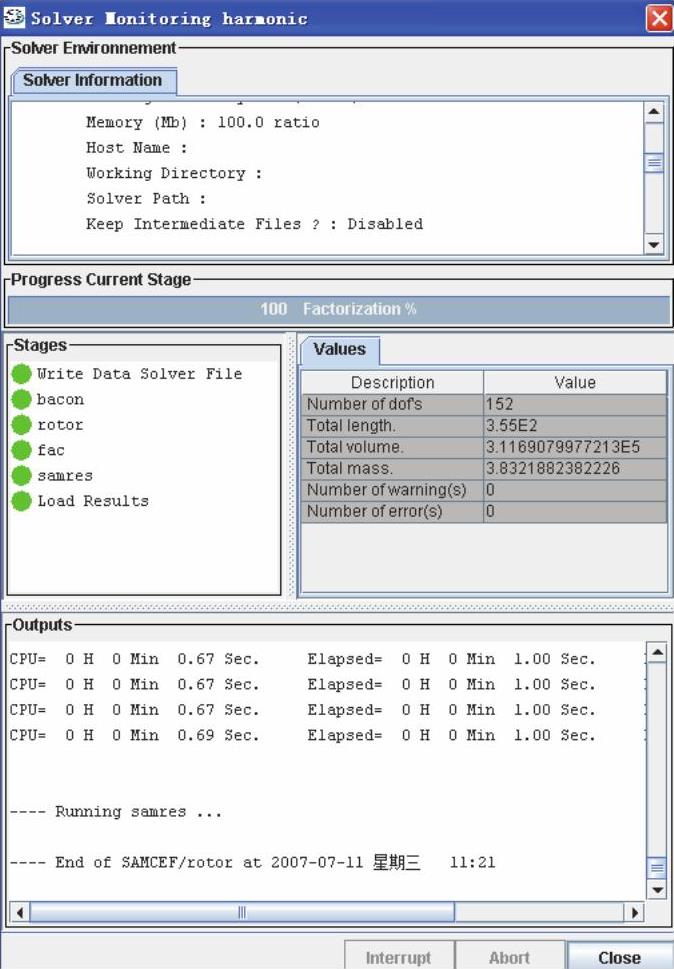Click the Solver Monitoring window title icon
674x969 pixels.
coord(14,18)
